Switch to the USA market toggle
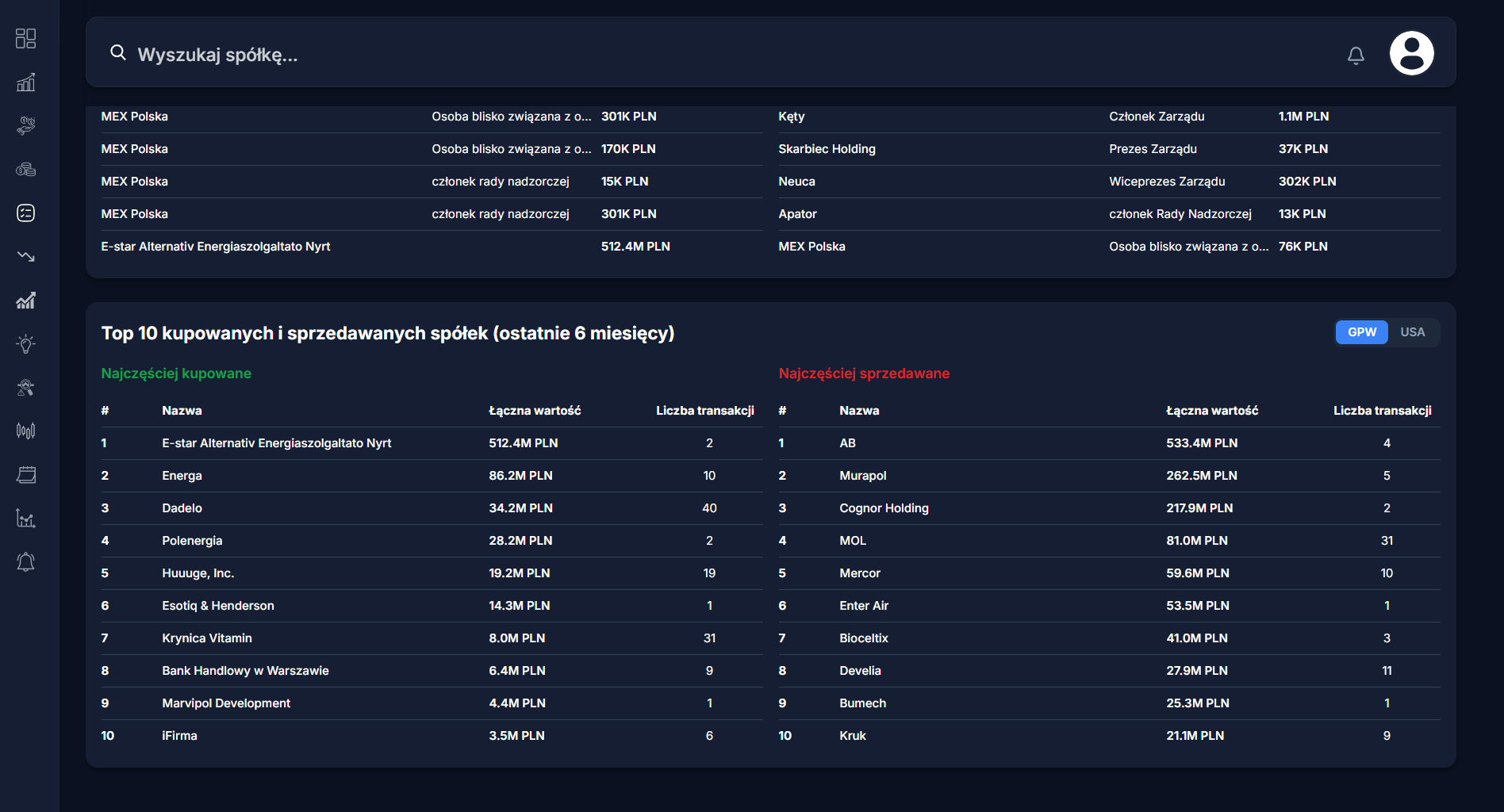The image size is (1504, 812). point(1412,332)
